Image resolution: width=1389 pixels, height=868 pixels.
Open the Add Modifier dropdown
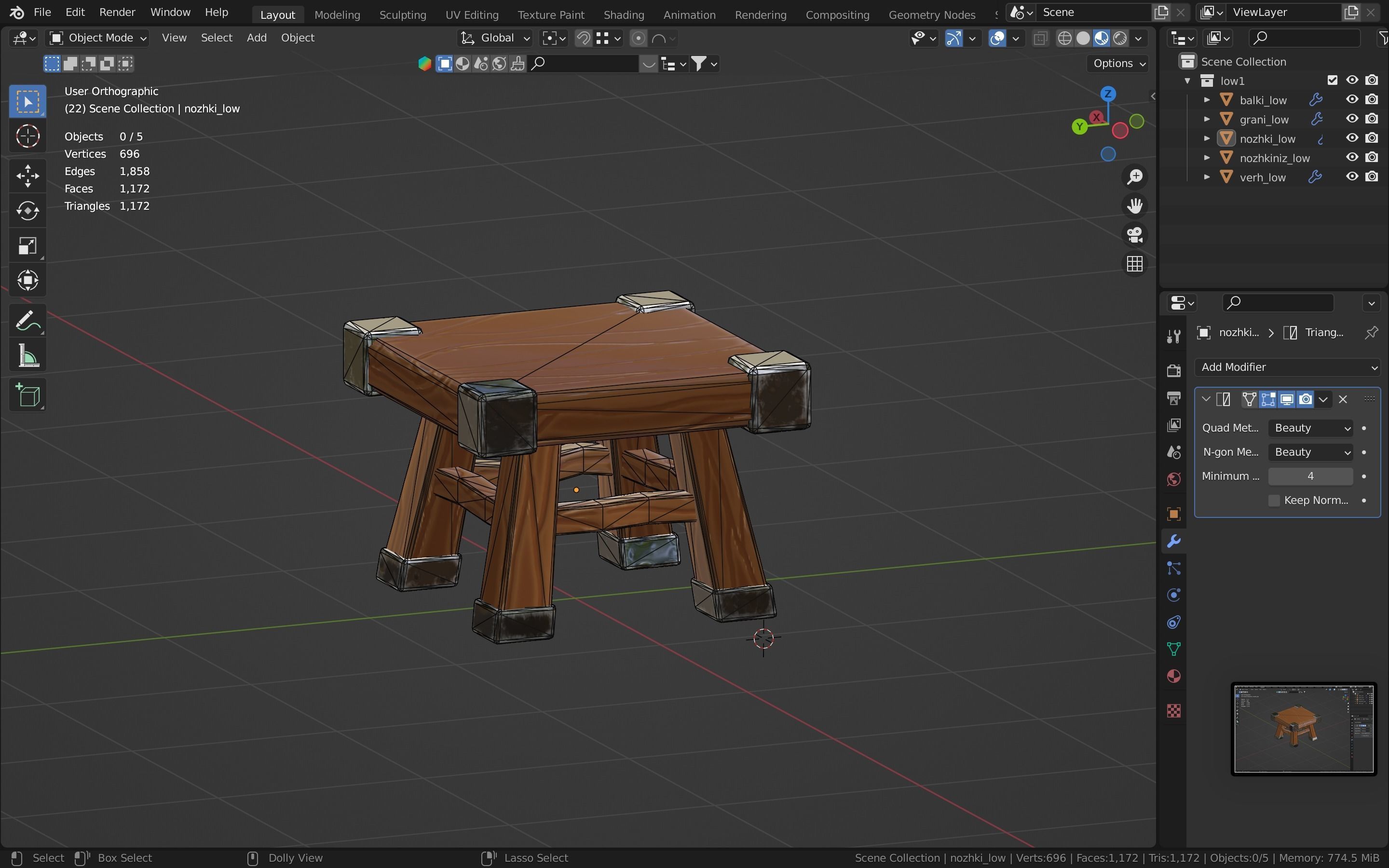coord(1287,367)
